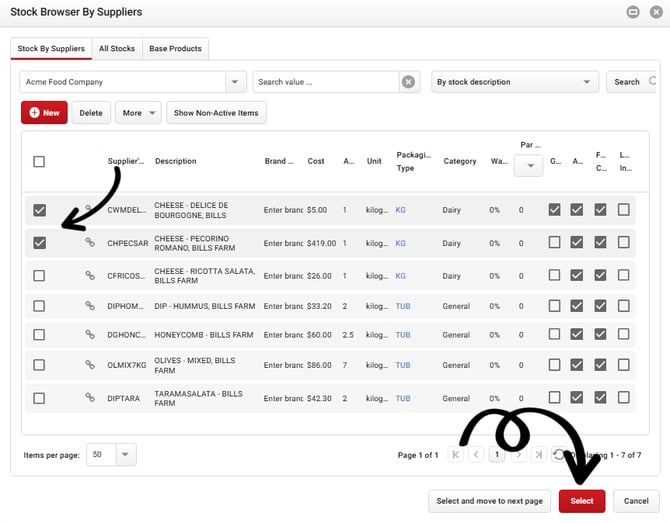The height and width of the screenshot is (523, 670).
Task: Click link icon beside TARAMASALATA row
Action: (90, 398)
